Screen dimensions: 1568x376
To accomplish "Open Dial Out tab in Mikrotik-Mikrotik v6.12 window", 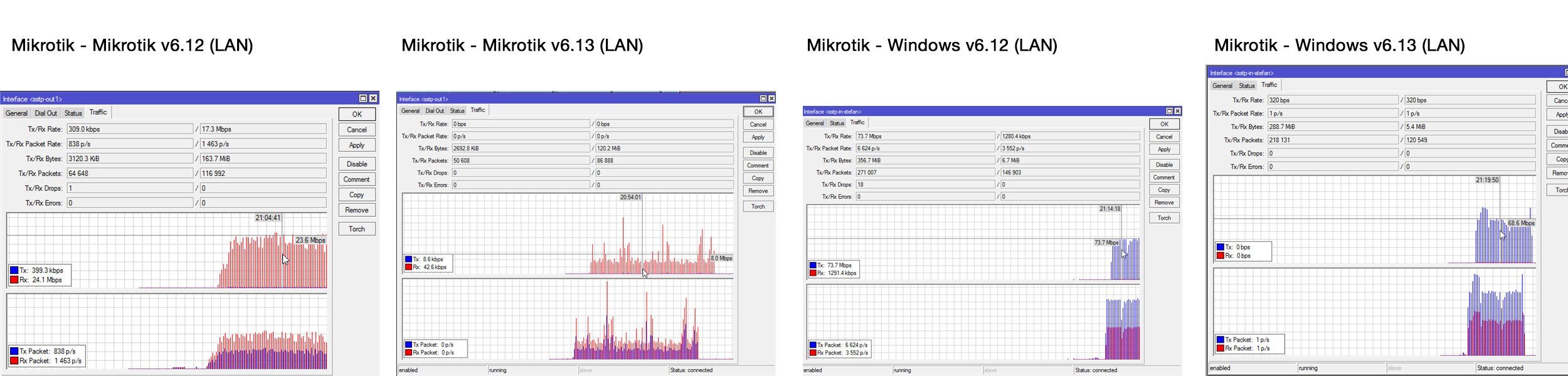I will coord(46,113).
